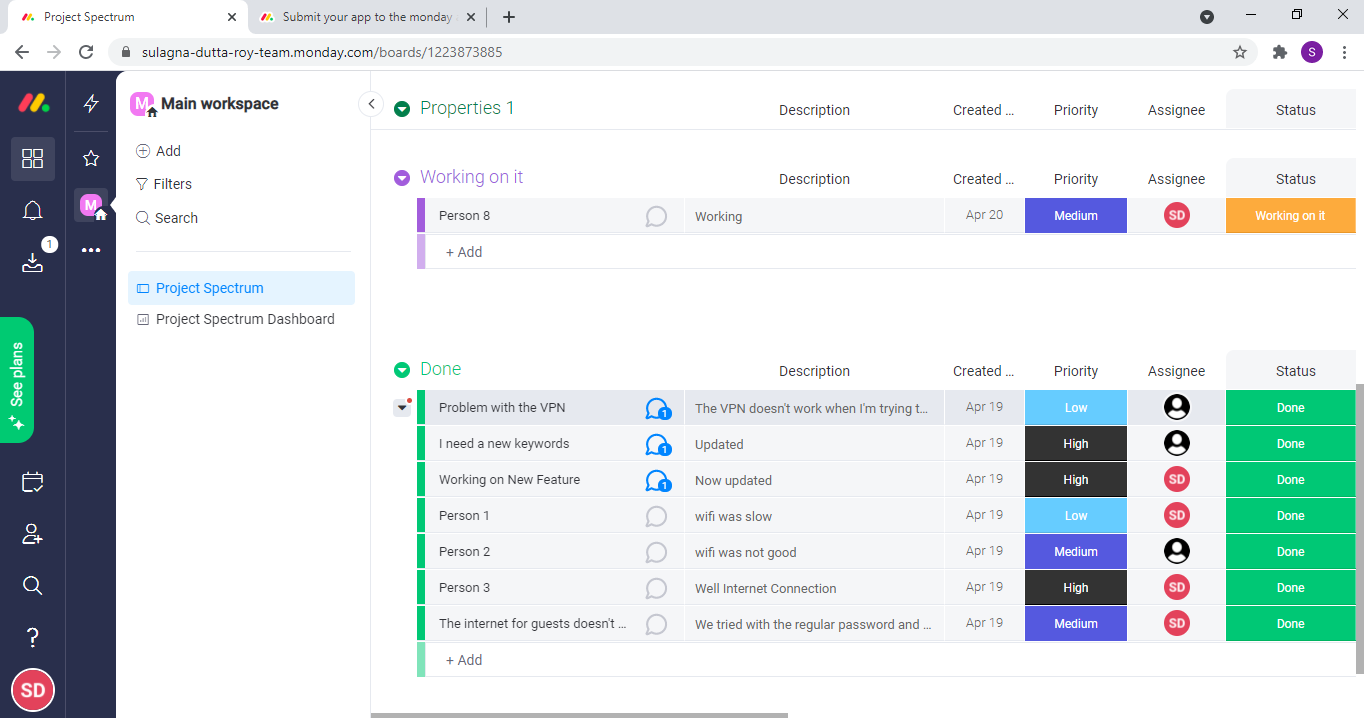Open favorites via the star icon

pos(91,157)
